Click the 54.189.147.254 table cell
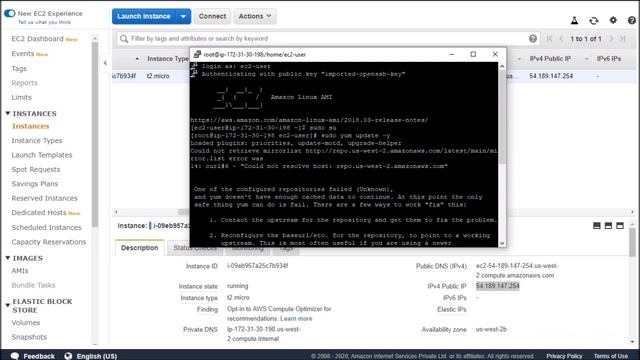Image resolution: width=640 pixels, height=360 pixels. (x=551, y=76)
